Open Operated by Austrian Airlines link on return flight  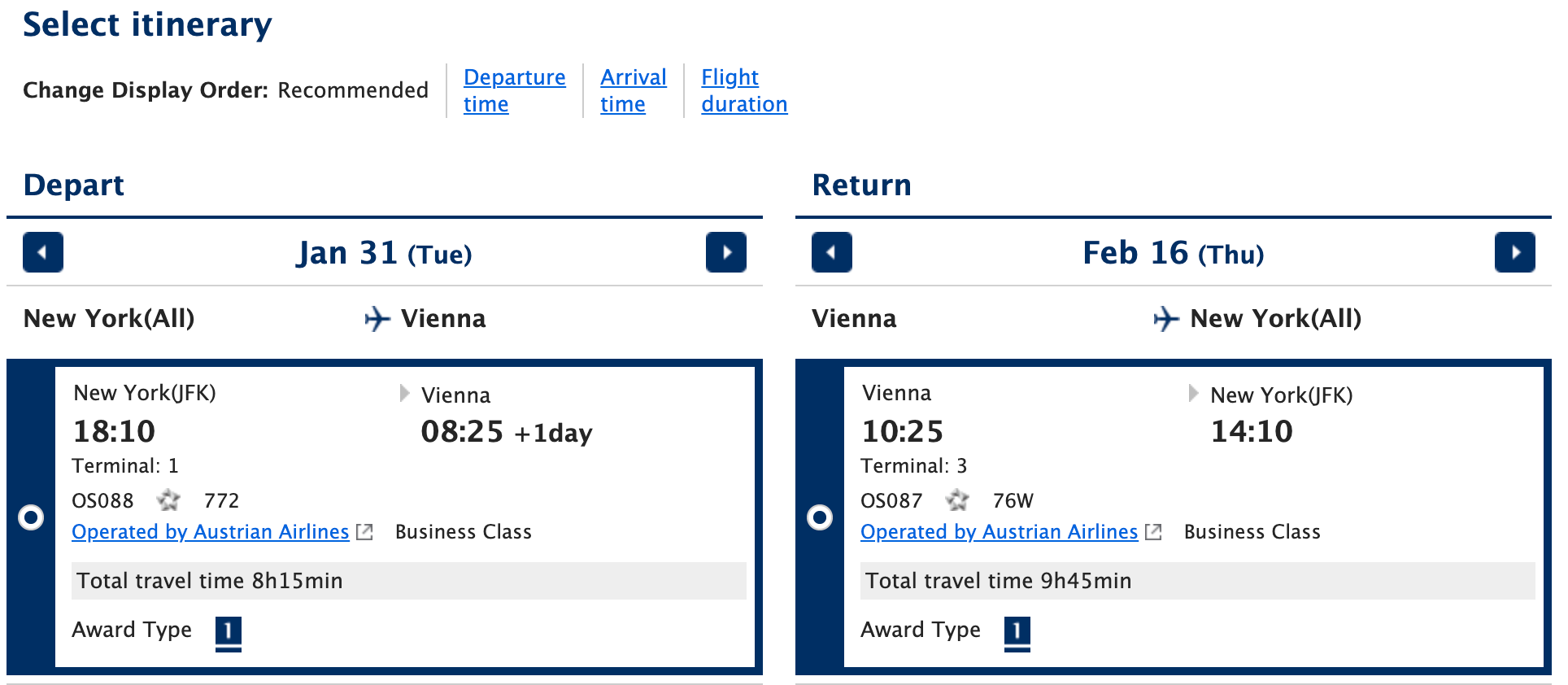(999, 531)
